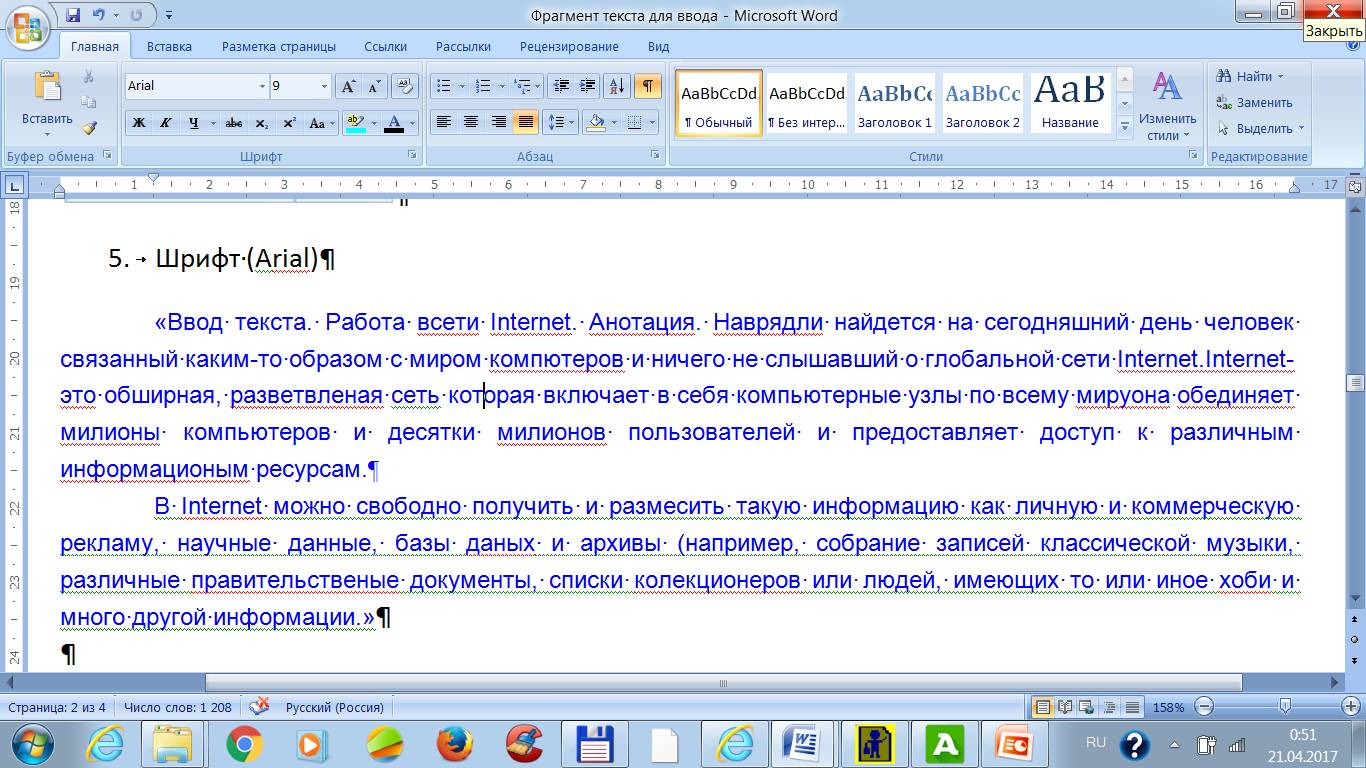Open the Вставка tab
This screenshot has height=768, width=1366.
coord(169,46)
